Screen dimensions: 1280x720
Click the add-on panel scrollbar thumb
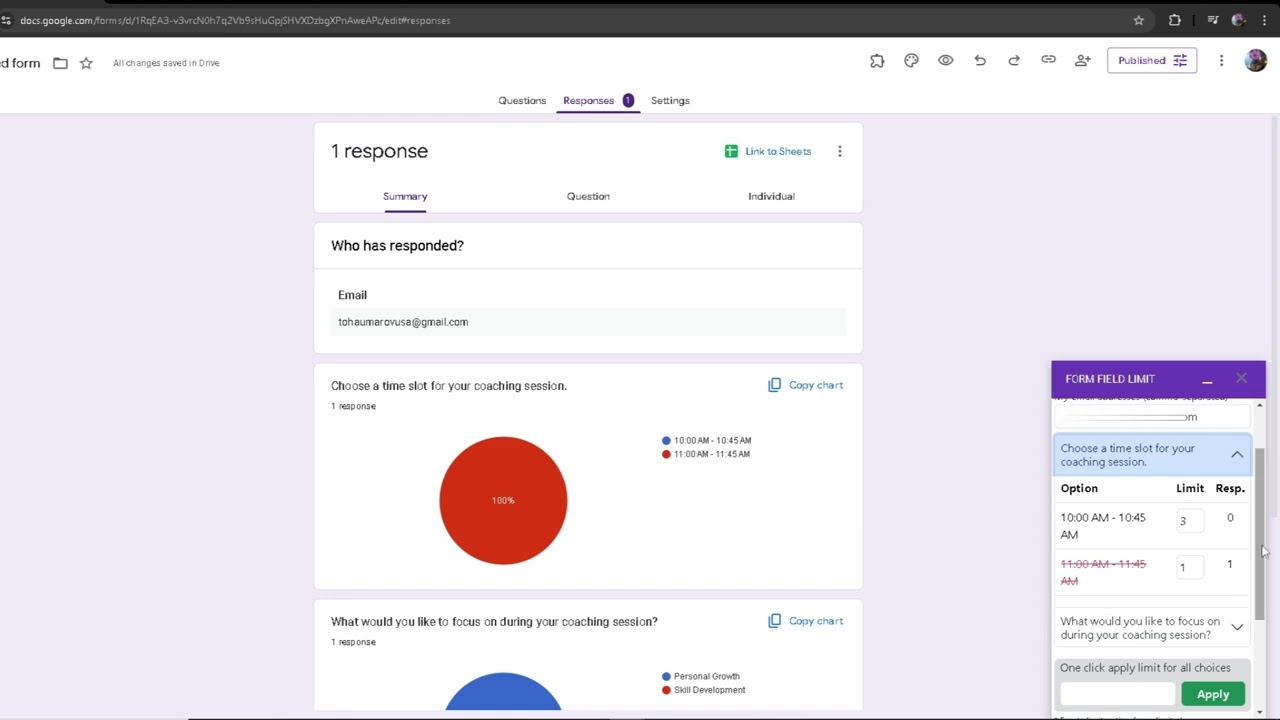[1260, 533]
